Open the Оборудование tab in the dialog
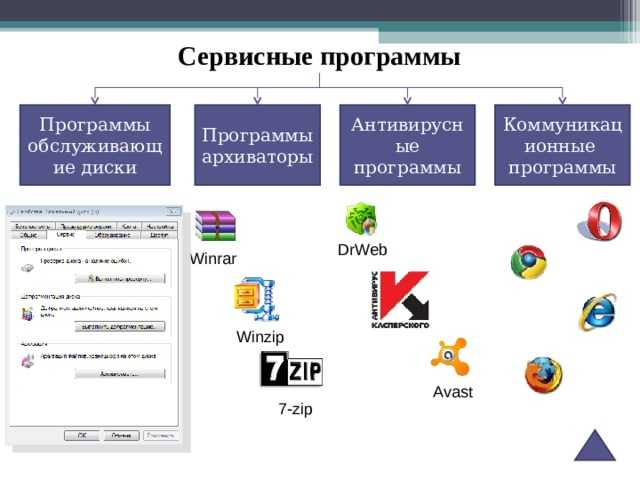This screenshot has height=480, width=640. (112, 236)
